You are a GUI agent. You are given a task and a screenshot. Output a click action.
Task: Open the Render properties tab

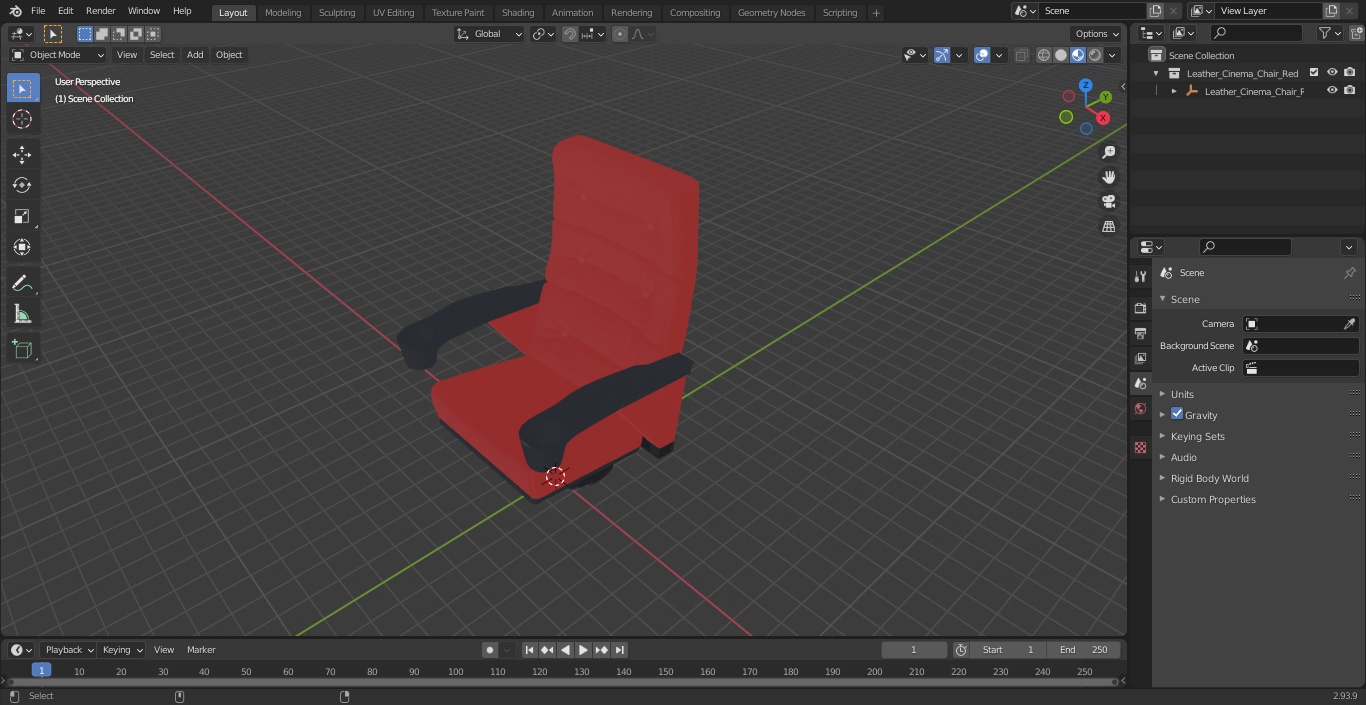1140,308
